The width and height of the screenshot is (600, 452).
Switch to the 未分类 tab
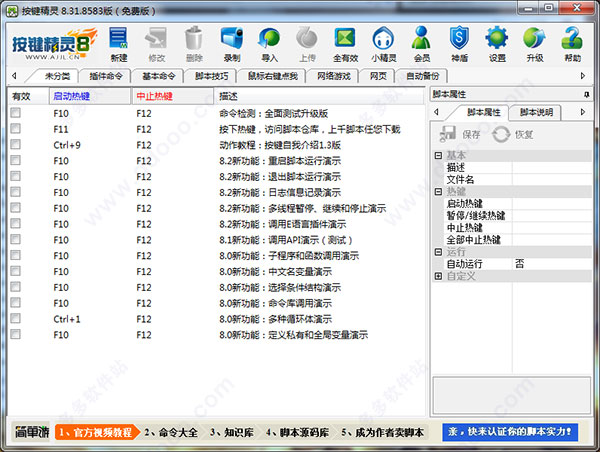click(x=57, y=76)
